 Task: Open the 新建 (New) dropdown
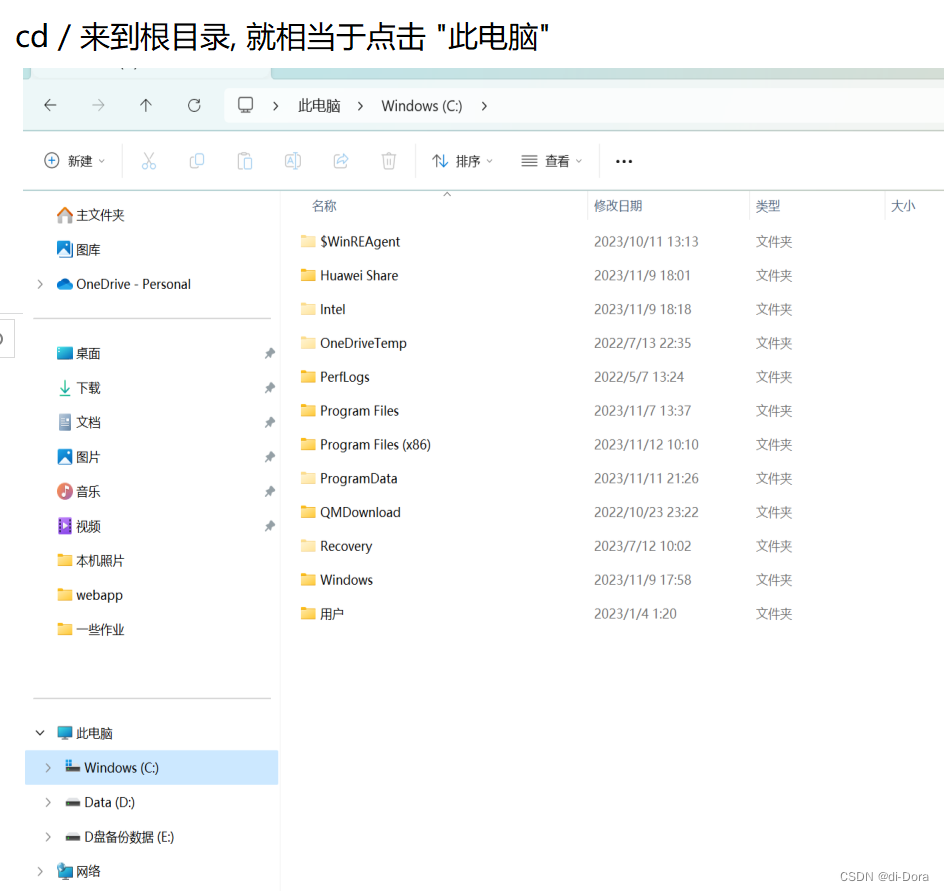(75, 161)
